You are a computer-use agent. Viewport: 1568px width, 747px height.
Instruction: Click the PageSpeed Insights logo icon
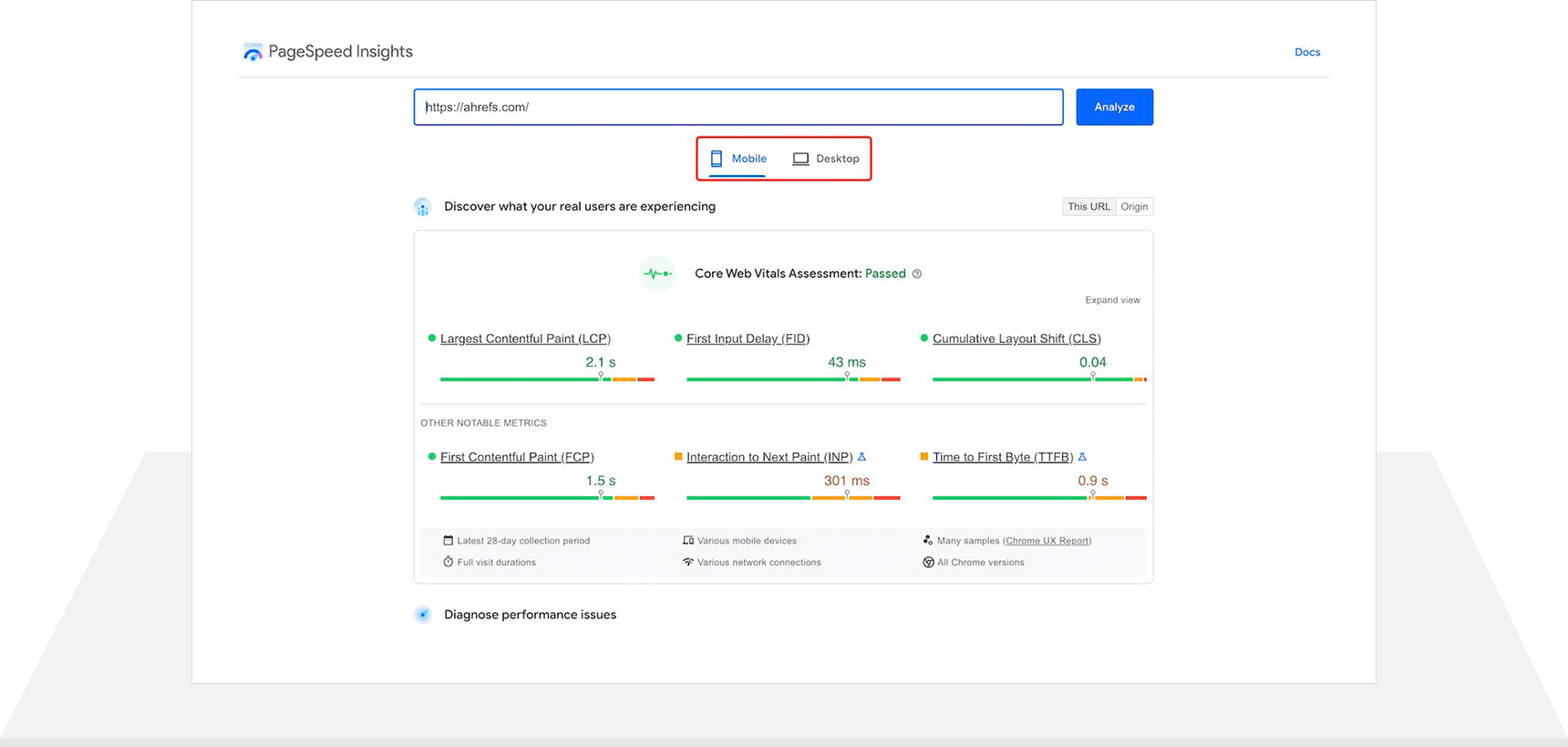(x=253, y=52)
